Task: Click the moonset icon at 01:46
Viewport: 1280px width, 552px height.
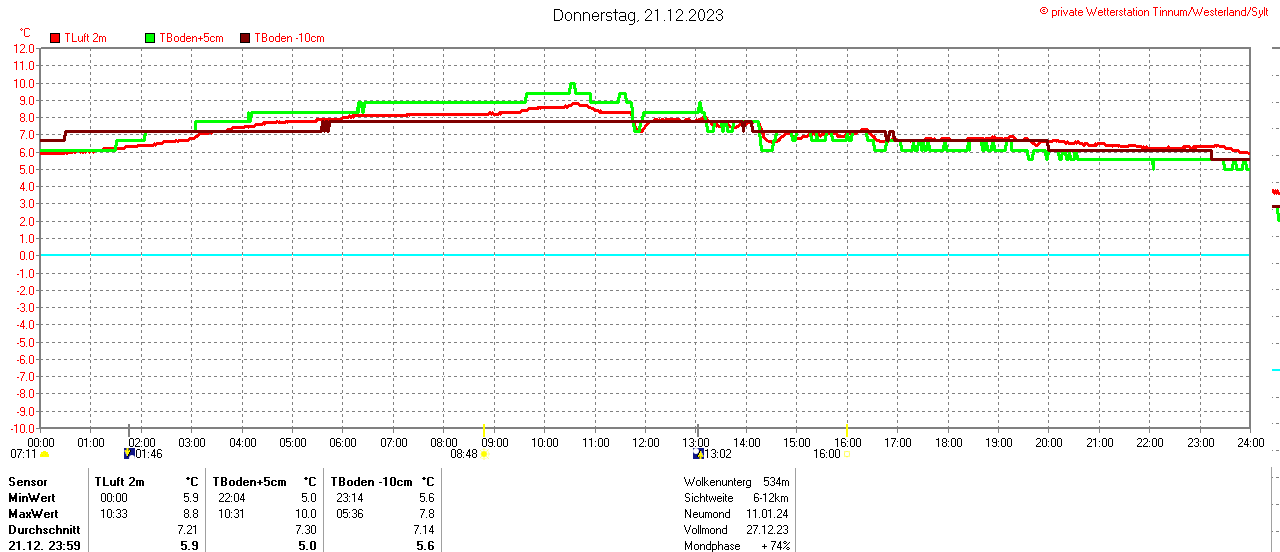Action: click(128, 453)
